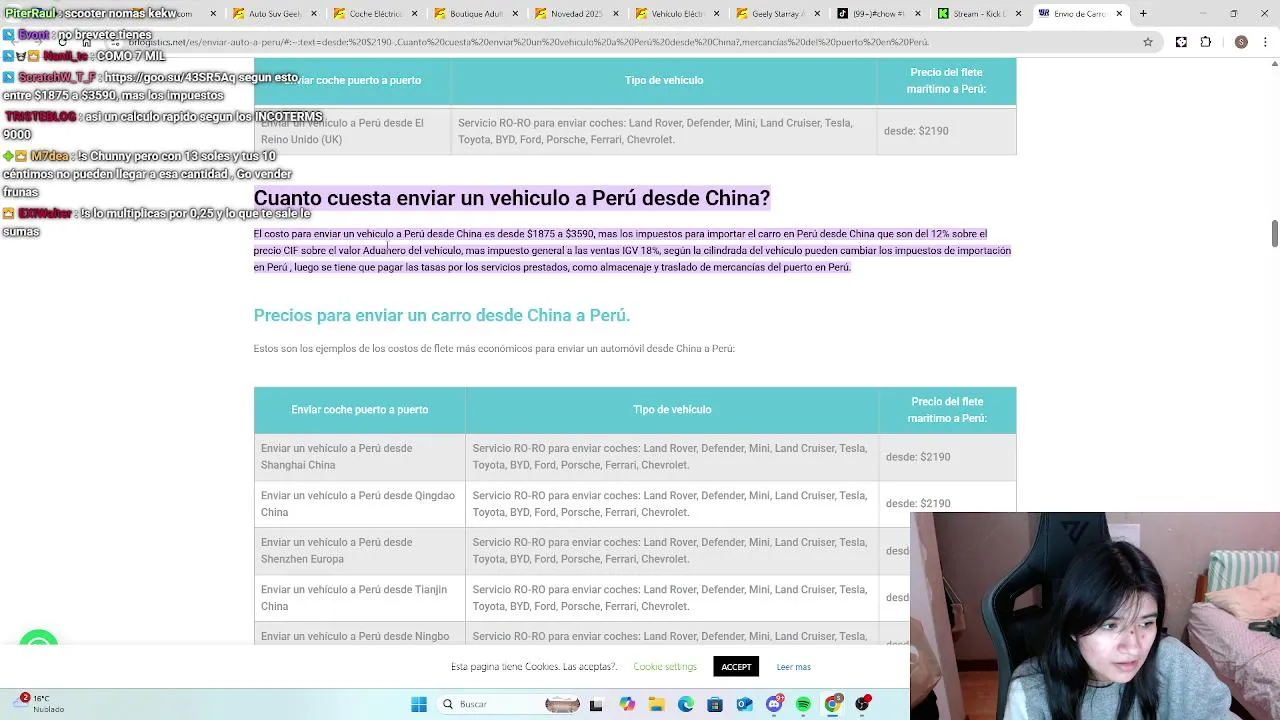The height and width of the screenshot is (720, 1280).
Task: Click 'Enviar un vehículo a Perú desde Ningbo' cell
Action: coord(359,635)
